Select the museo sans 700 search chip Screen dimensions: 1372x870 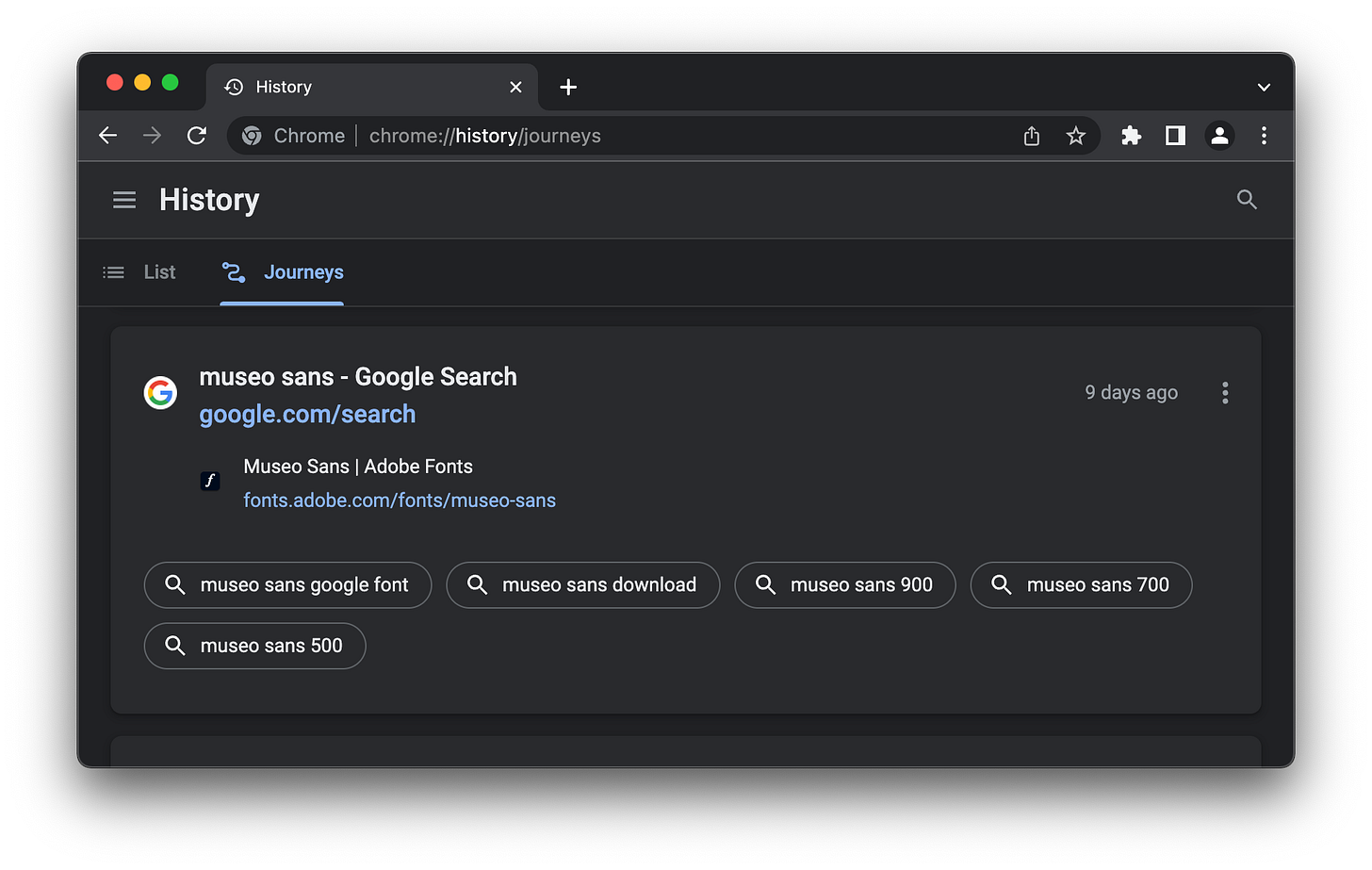[1082, 585]
